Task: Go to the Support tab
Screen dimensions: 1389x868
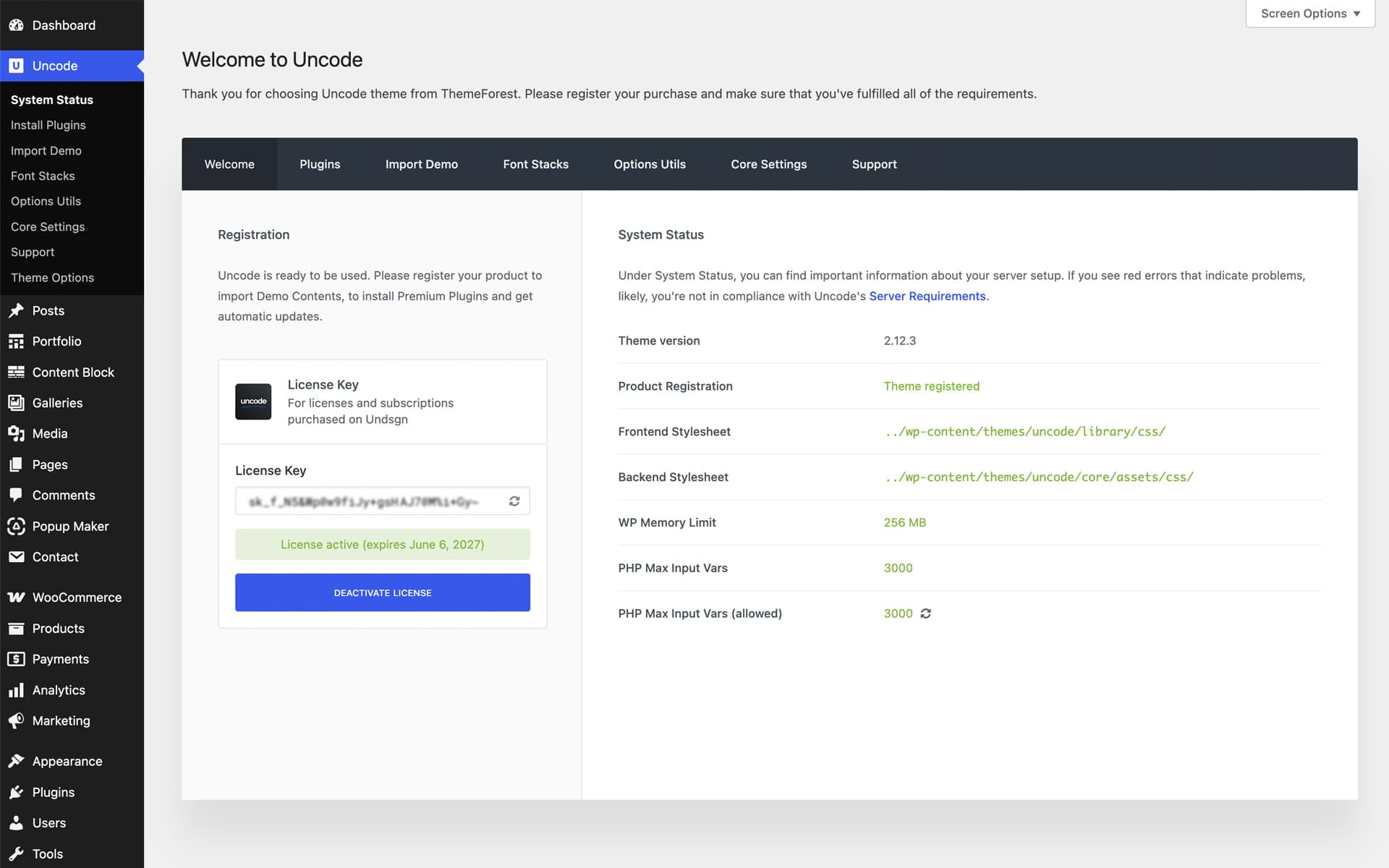Action: [x=875, y=164]
